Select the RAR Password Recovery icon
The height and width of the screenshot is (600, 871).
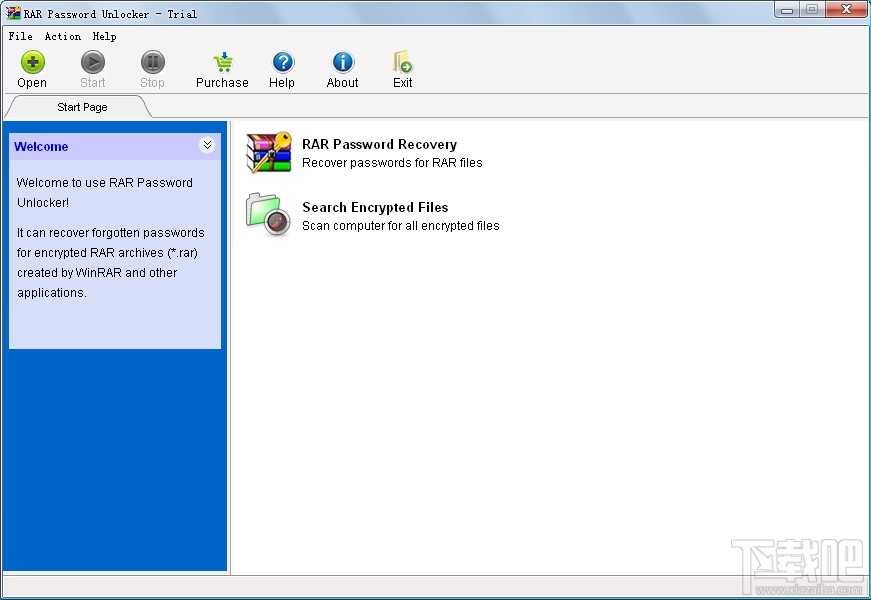pos(267,152)
